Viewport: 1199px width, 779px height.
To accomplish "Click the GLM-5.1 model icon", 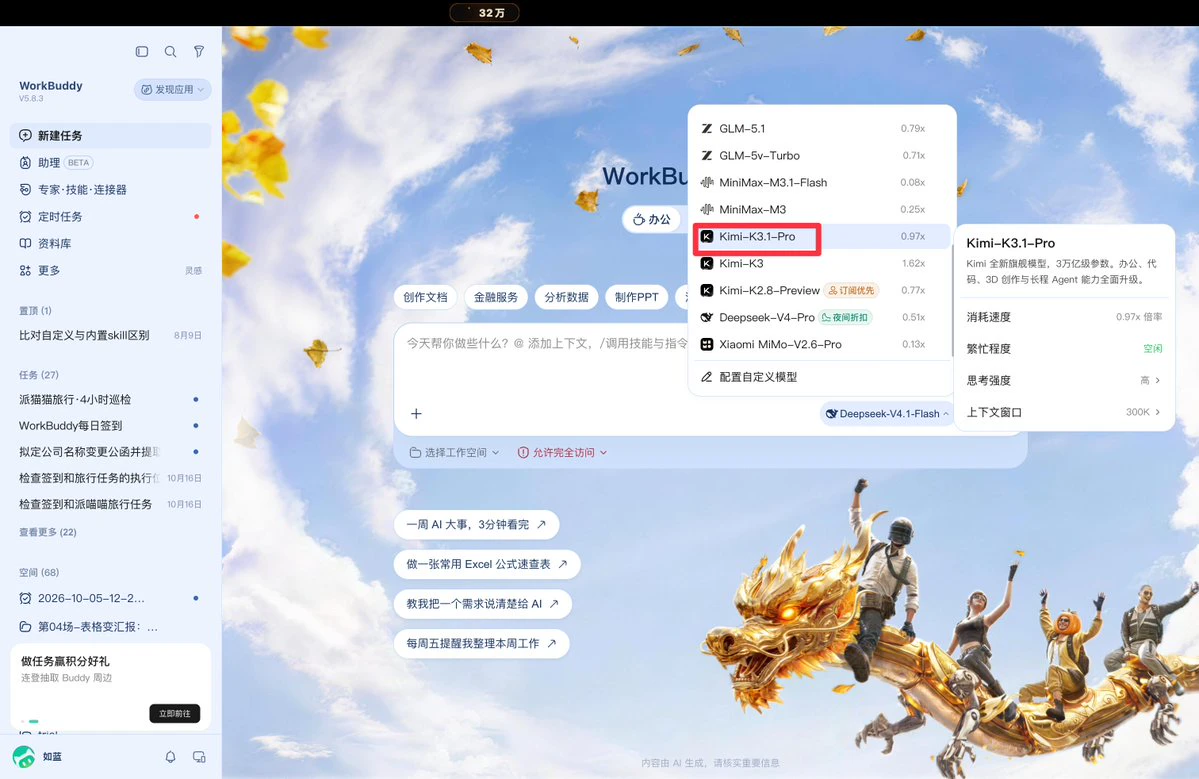I will coord(707,128).
